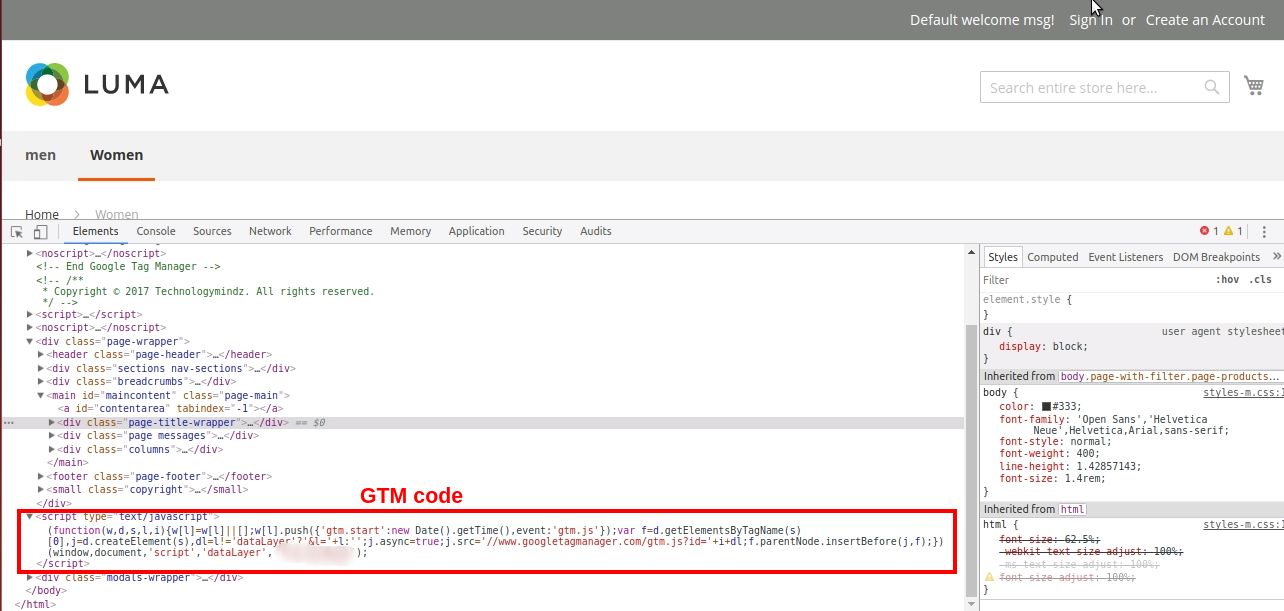Expand the div modals-wrapper node

coord(30,577)
